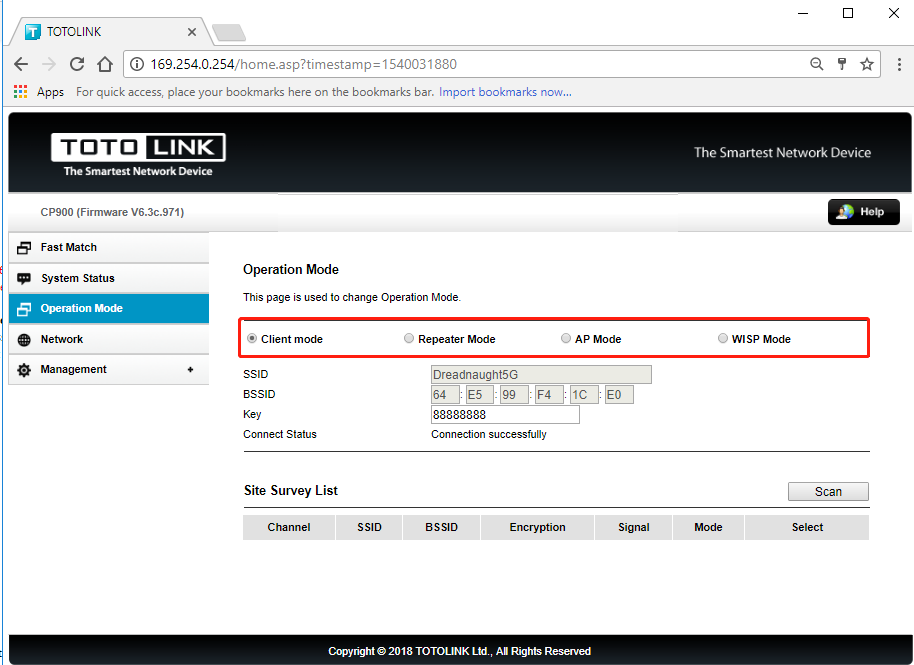Open the Chrome three-dot menu
The width and height of the screenshot is (914, 665).
pos(899,64)
